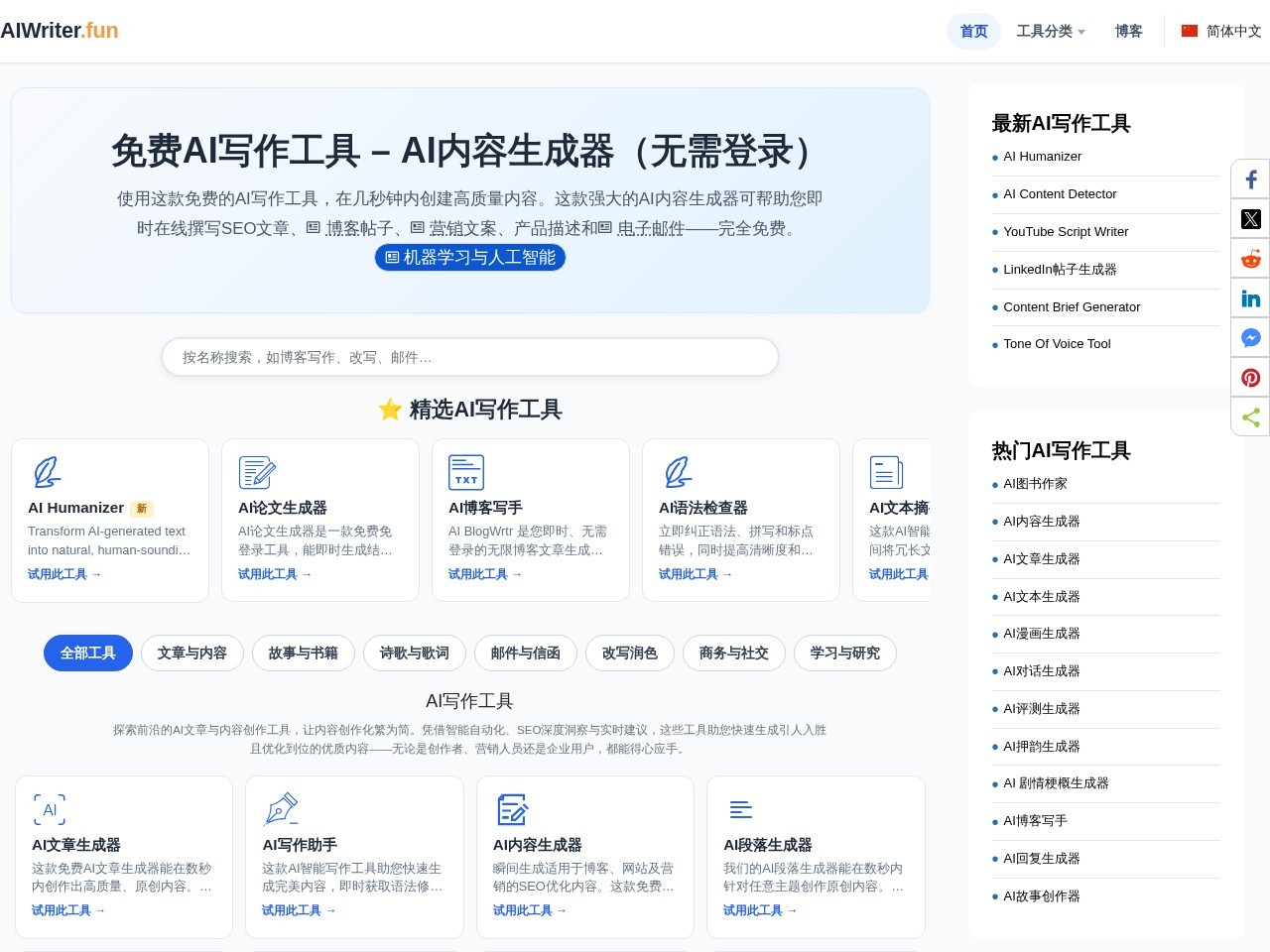Select the 邮件与信函 filter tab
Screen dimensions: 1270x952
pos(526,653)
